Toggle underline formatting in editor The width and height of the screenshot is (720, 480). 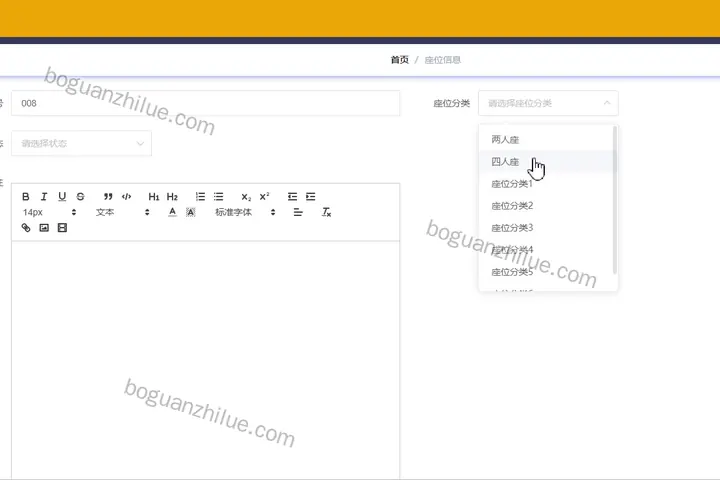(62, 197)
